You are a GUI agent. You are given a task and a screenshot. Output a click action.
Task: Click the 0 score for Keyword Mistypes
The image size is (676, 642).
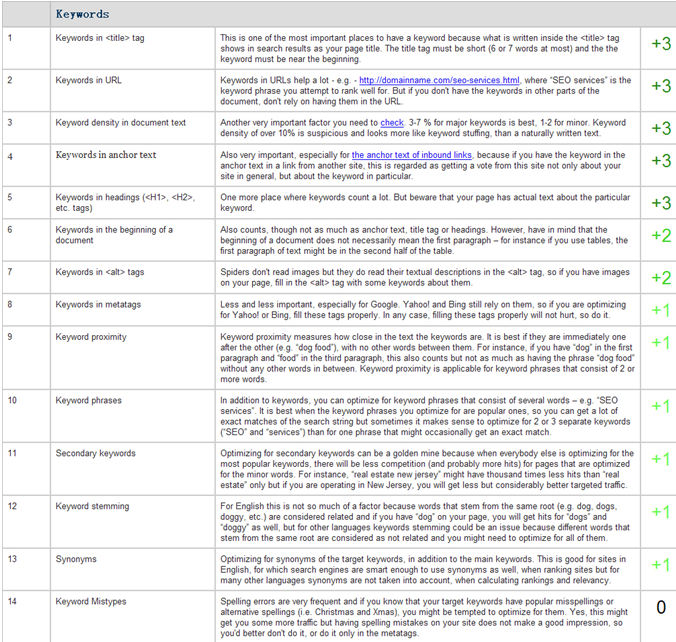pyautogui.click(x=660, y=607)
